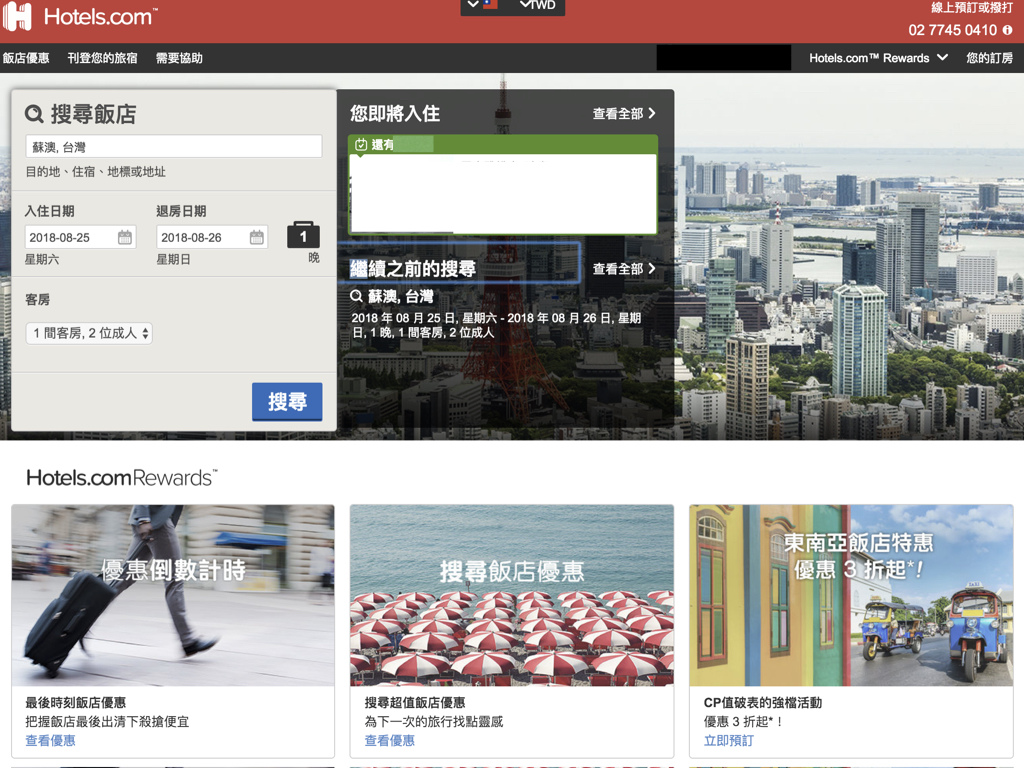Click the search magnifier icon beside 搜尋飯店
The image size is (1024, 768).
(x=34, y=114)
